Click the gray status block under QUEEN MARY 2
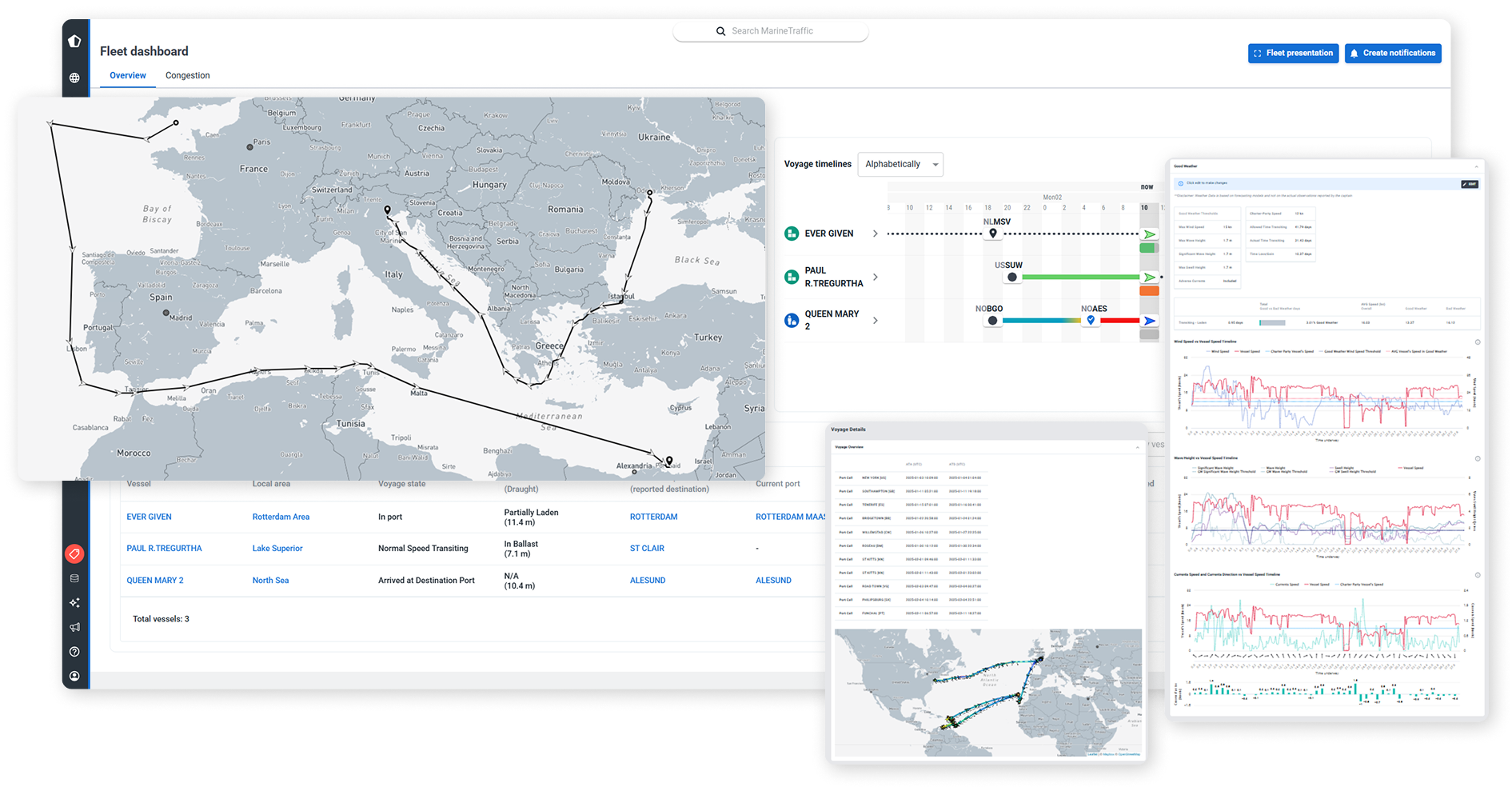 1149,334
